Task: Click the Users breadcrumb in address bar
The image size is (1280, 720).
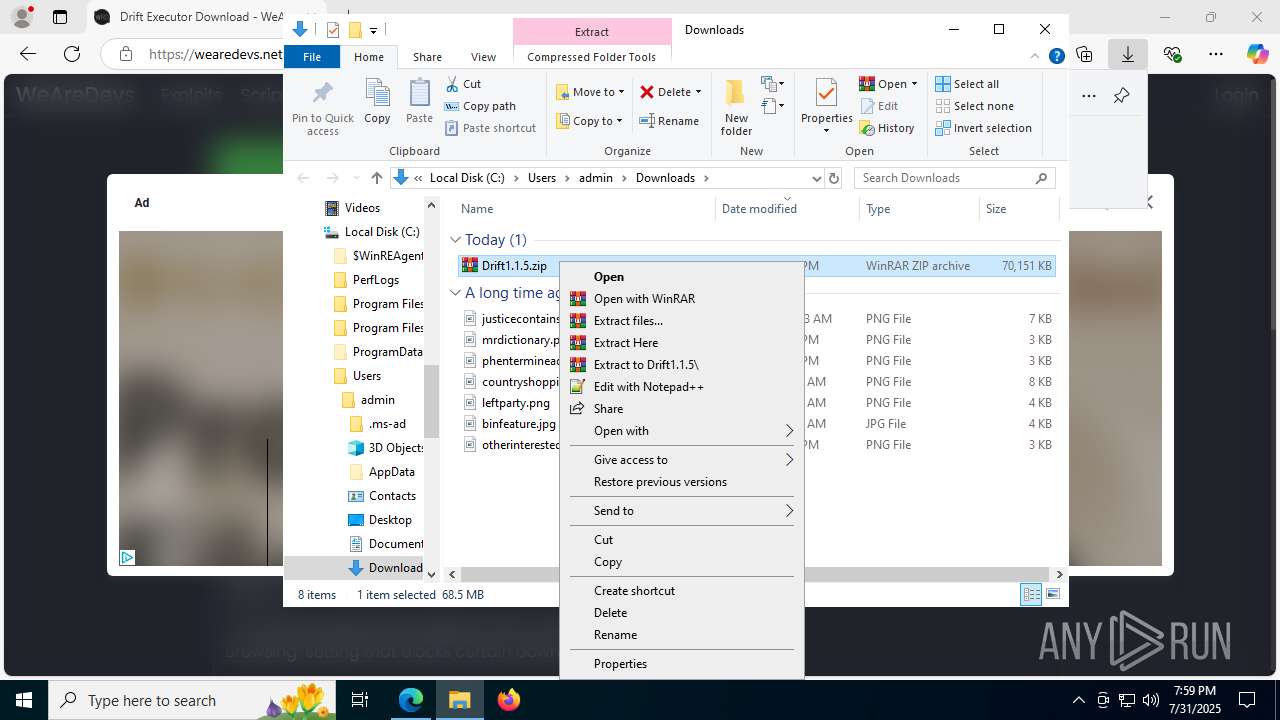Action: [x=541, y=178]
